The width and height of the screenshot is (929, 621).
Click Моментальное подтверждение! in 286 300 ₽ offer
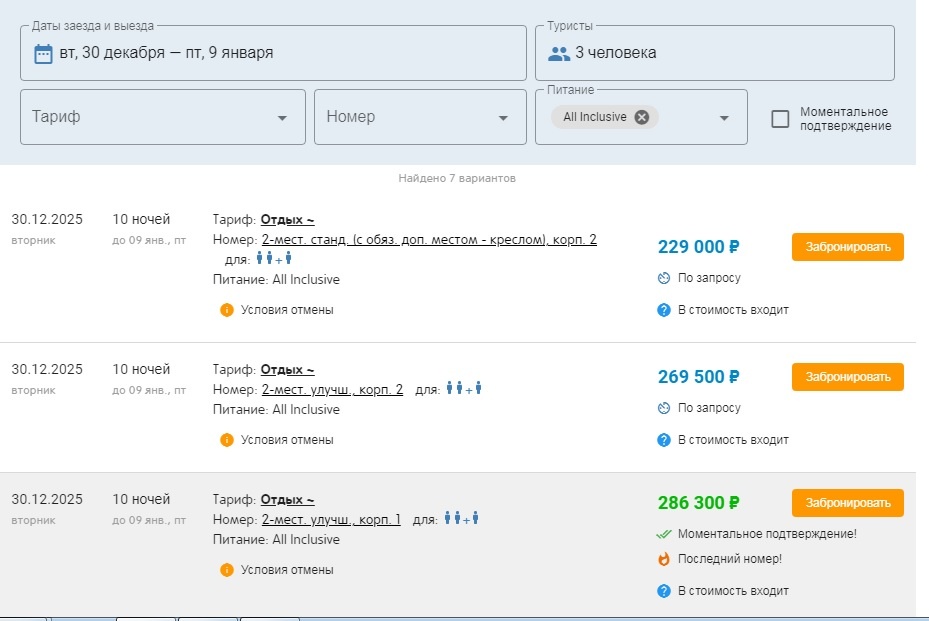tap(767, 534)
